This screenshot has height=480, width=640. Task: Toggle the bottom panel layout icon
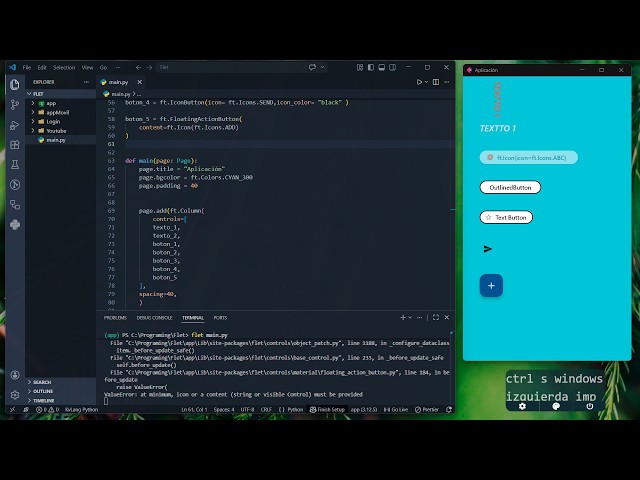tap(382, 67)
